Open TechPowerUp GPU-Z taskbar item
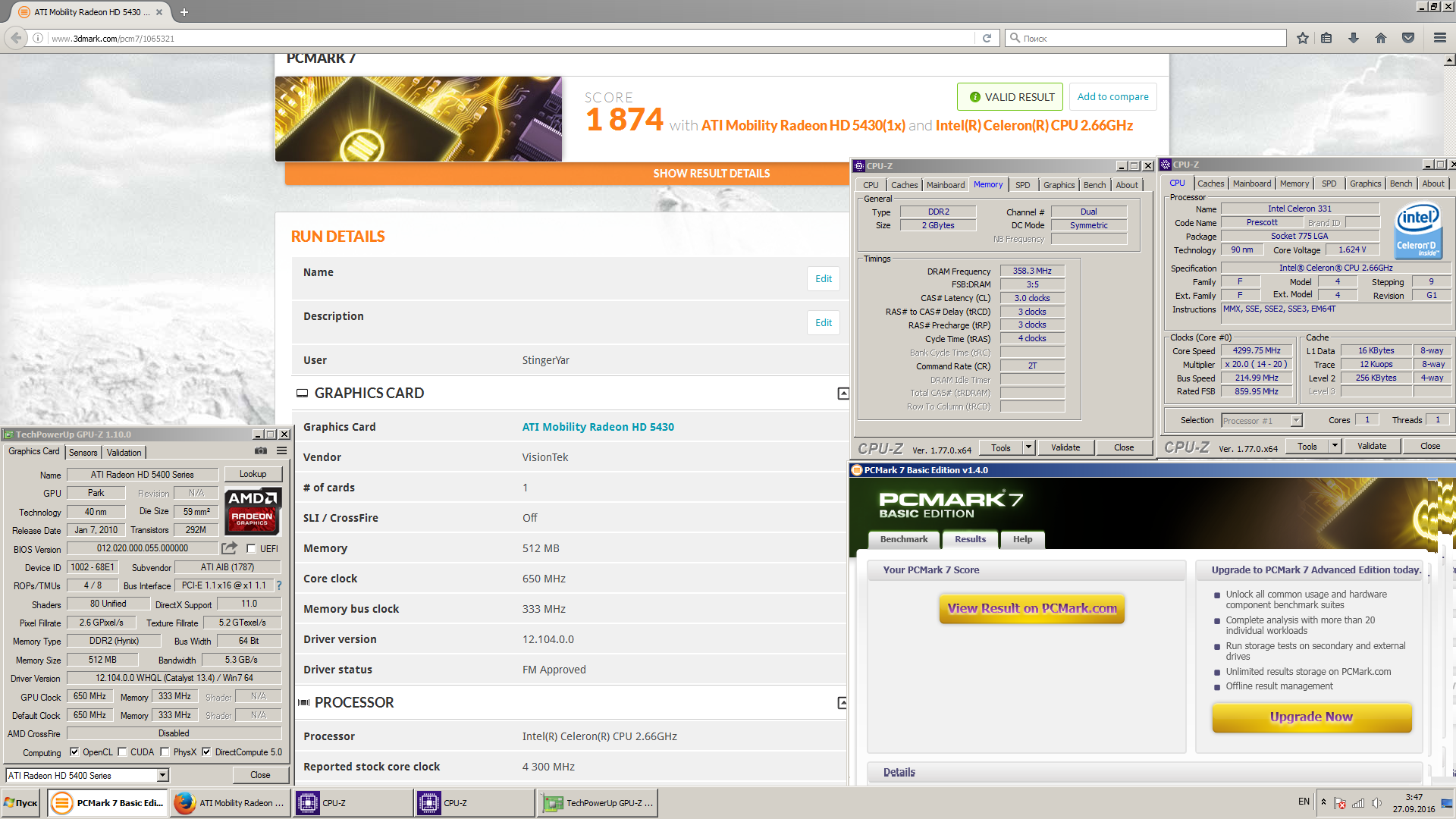The width and height of the screenshot is (1456, 819). coord(598,803)
